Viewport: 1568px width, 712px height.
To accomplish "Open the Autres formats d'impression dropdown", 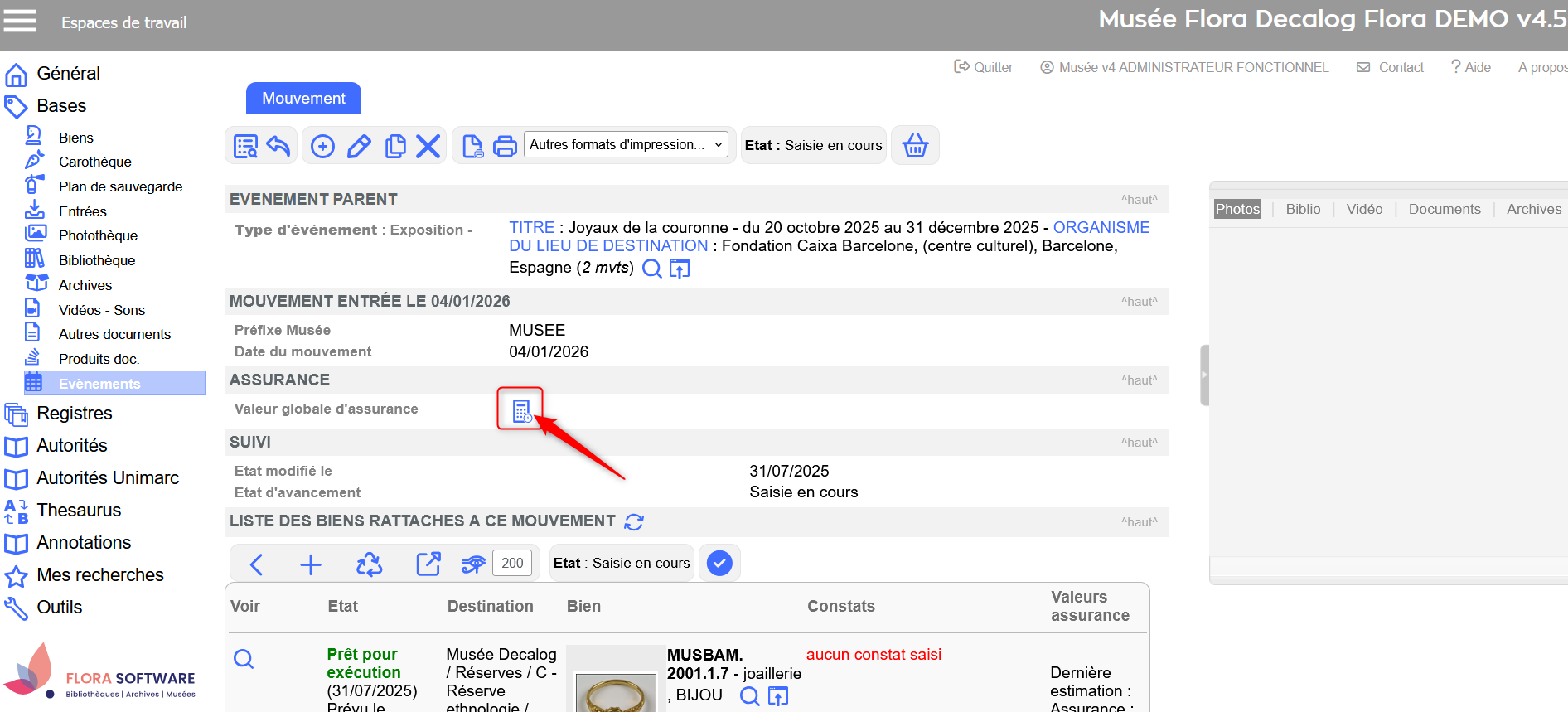I will coord(626,145).
